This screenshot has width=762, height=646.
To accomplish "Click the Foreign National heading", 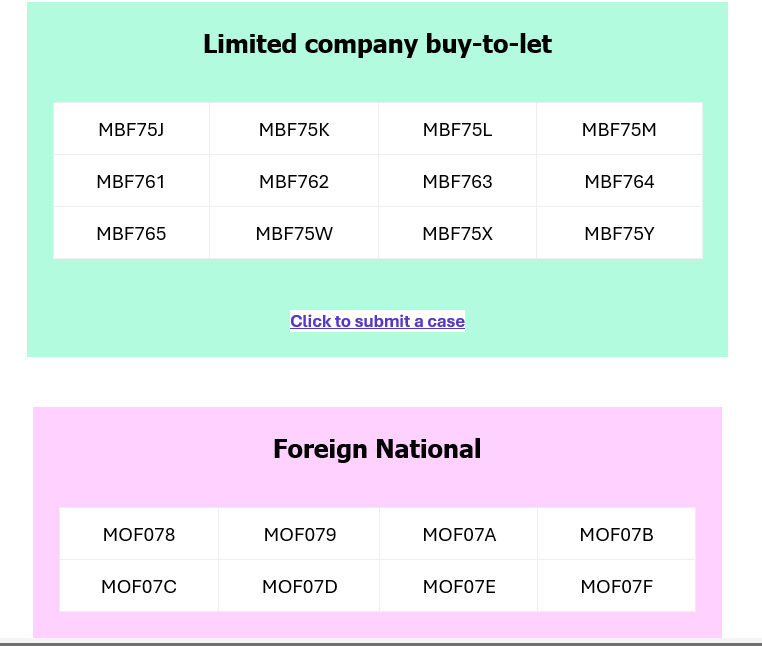I will point(377,449).
